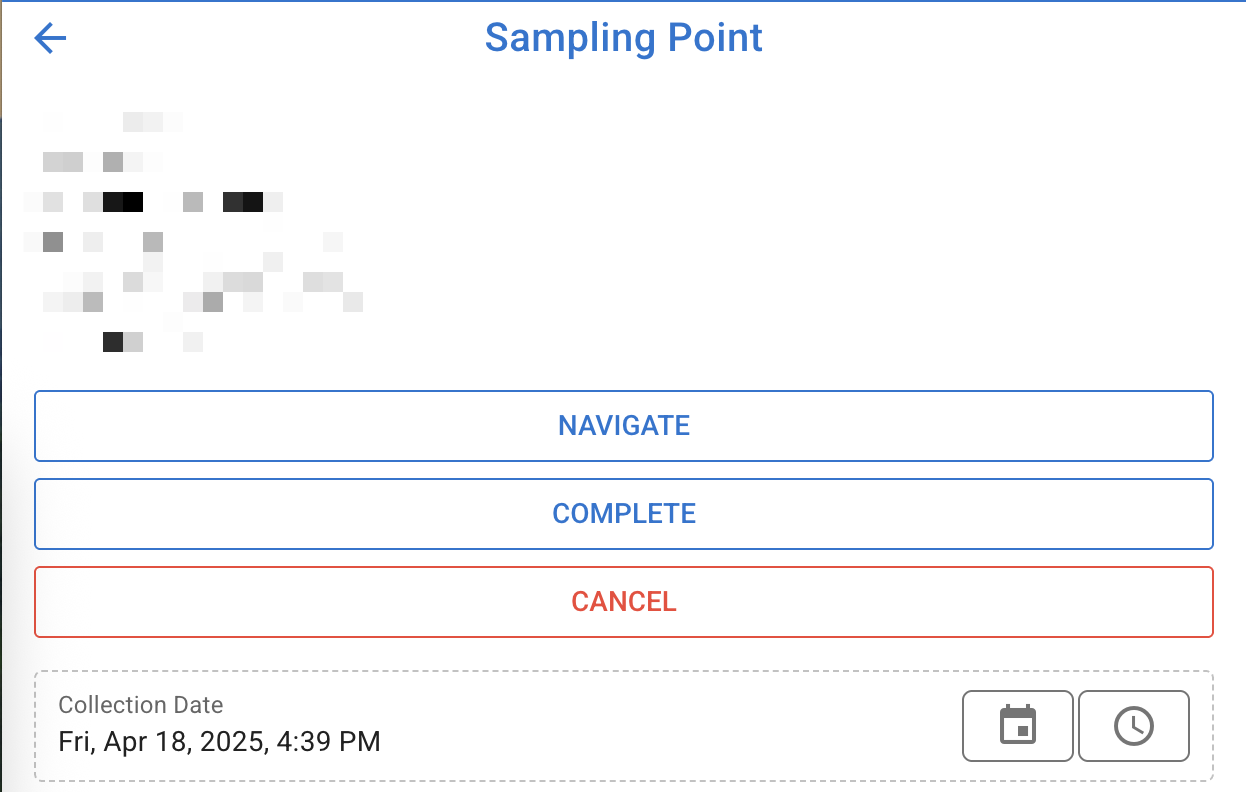Open the clock time picker icon
The image size is (1246, 792).
point(1134,726)
